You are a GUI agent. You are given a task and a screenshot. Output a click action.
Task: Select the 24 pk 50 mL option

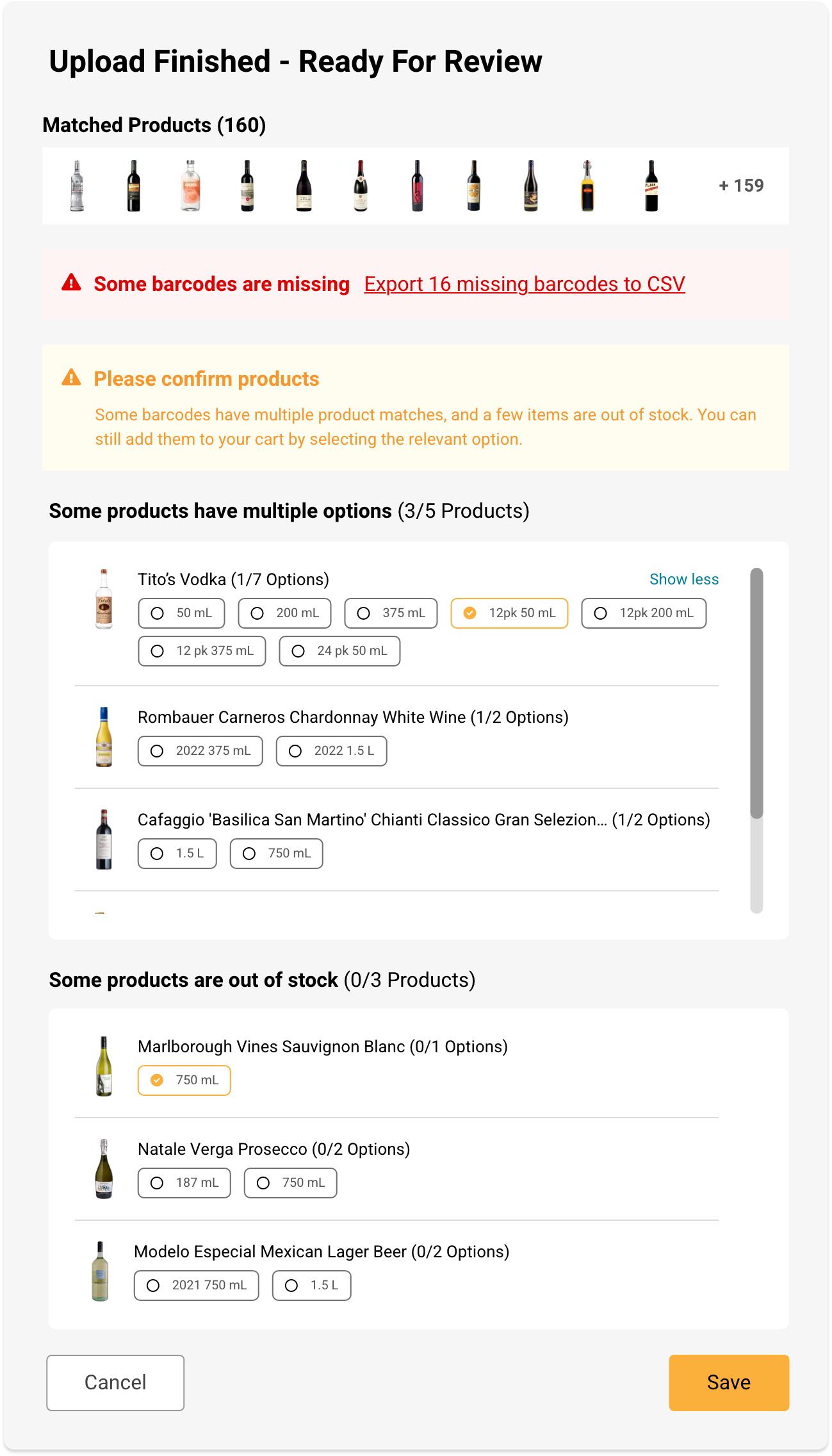[339, 651]
